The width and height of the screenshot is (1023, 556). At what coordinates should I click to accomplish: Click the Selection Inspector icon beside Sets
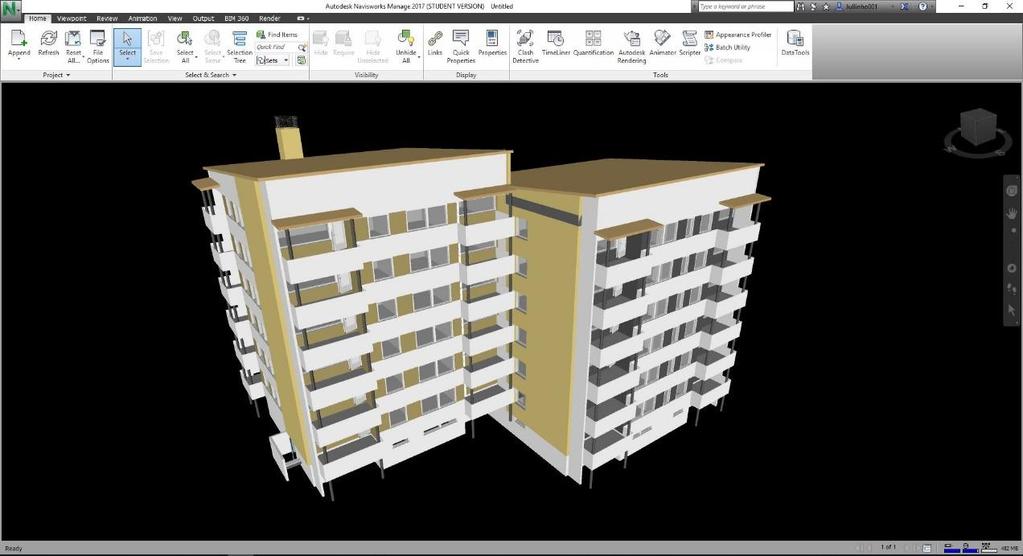(301, 60)
